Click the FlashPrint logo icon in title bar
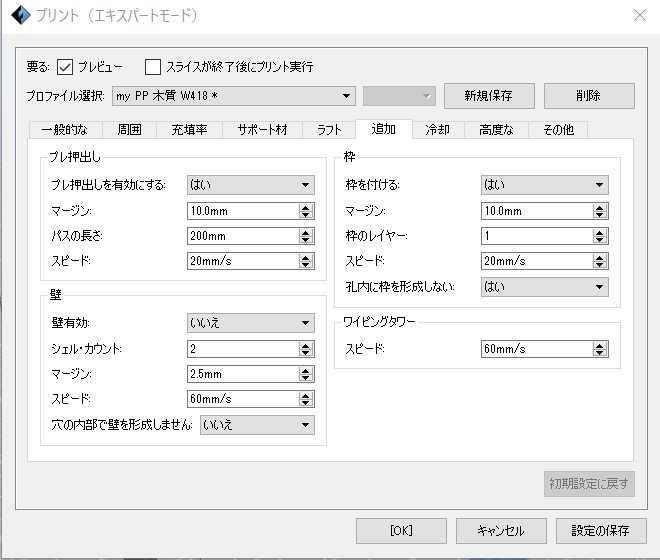660x560 pixels. (21, 16)
